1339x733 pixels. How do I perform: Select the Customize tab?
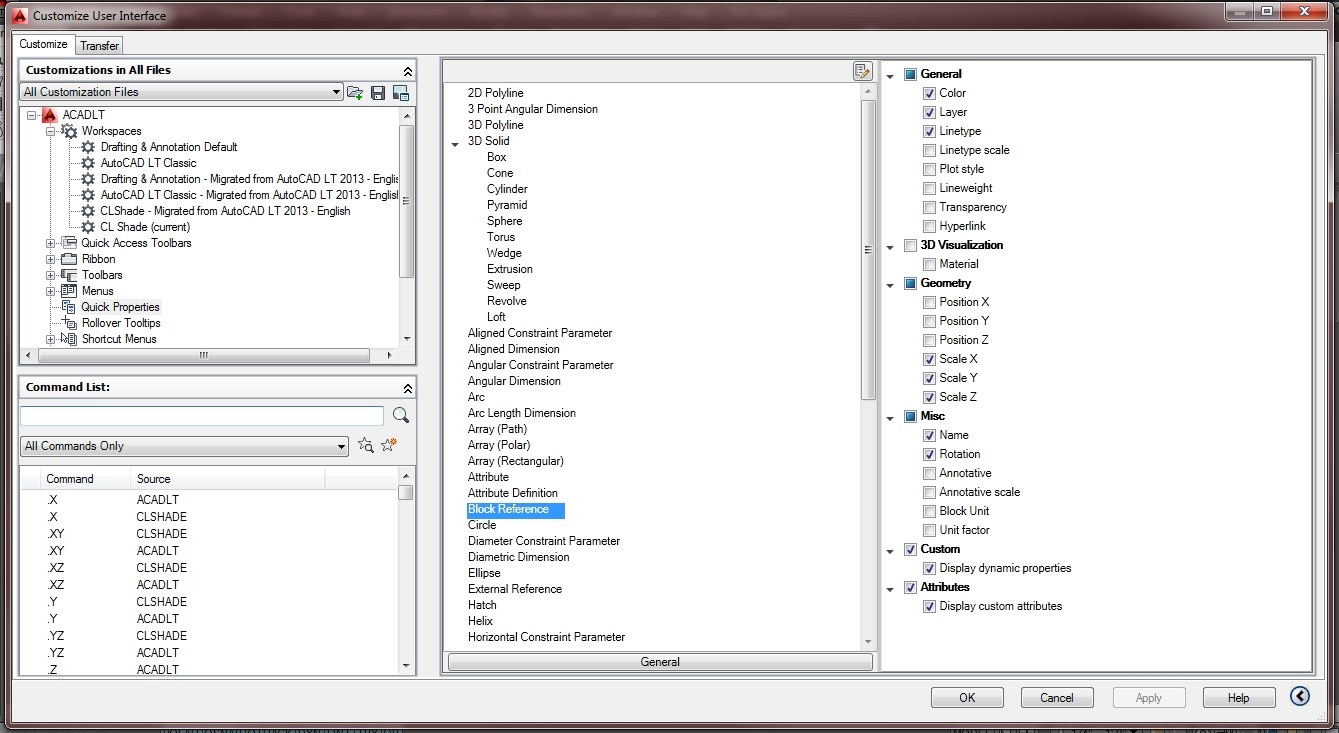tap(44, 44)
